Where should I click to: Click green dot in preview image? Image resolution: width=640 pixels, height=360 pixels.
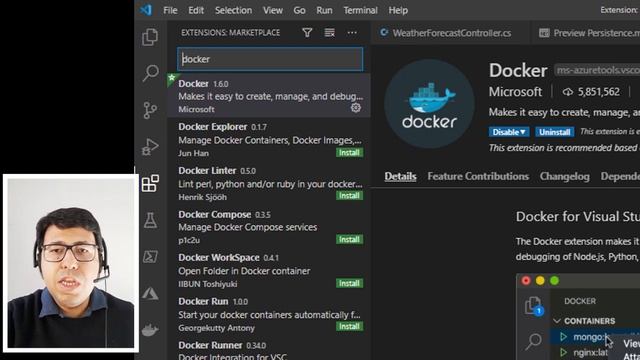click(x=554, y=280)
